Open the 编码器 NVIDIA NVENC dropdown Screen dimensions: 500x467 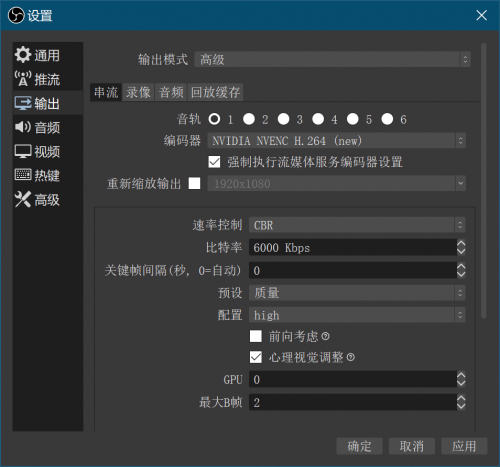click(x=336, y=141)
